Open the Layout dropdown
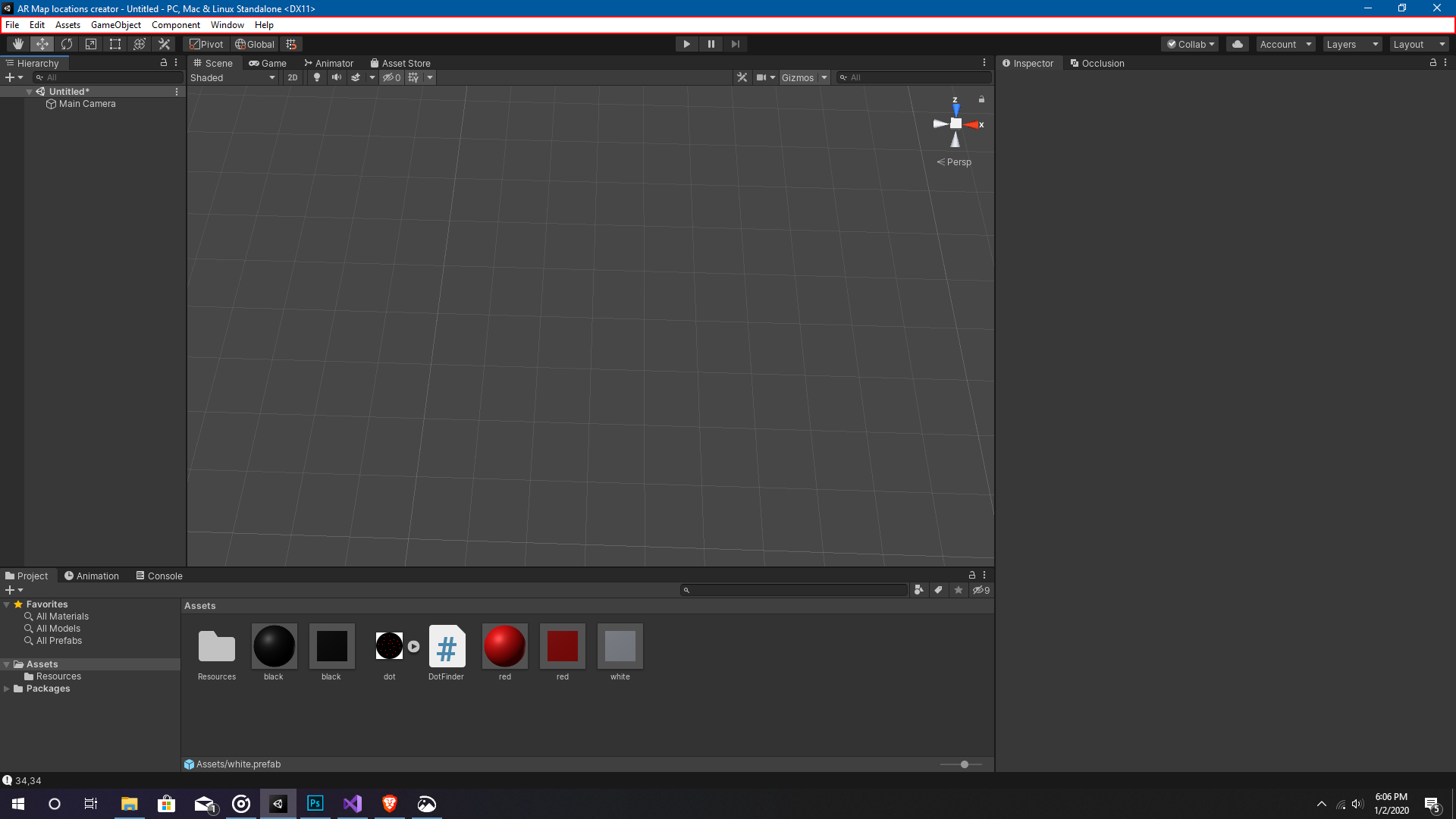 click(x=1419, y=44)
